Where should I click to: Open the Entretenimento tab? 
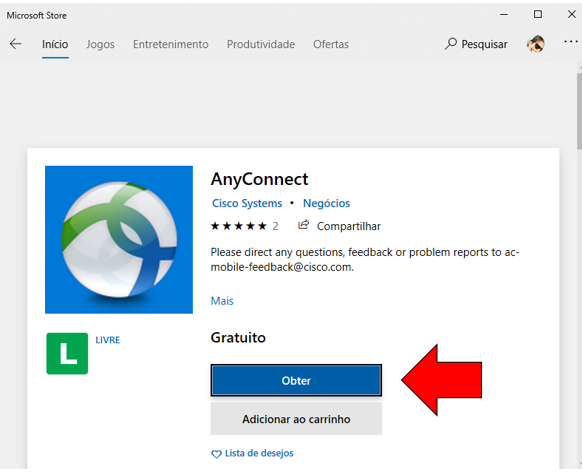tap(171, 44)
